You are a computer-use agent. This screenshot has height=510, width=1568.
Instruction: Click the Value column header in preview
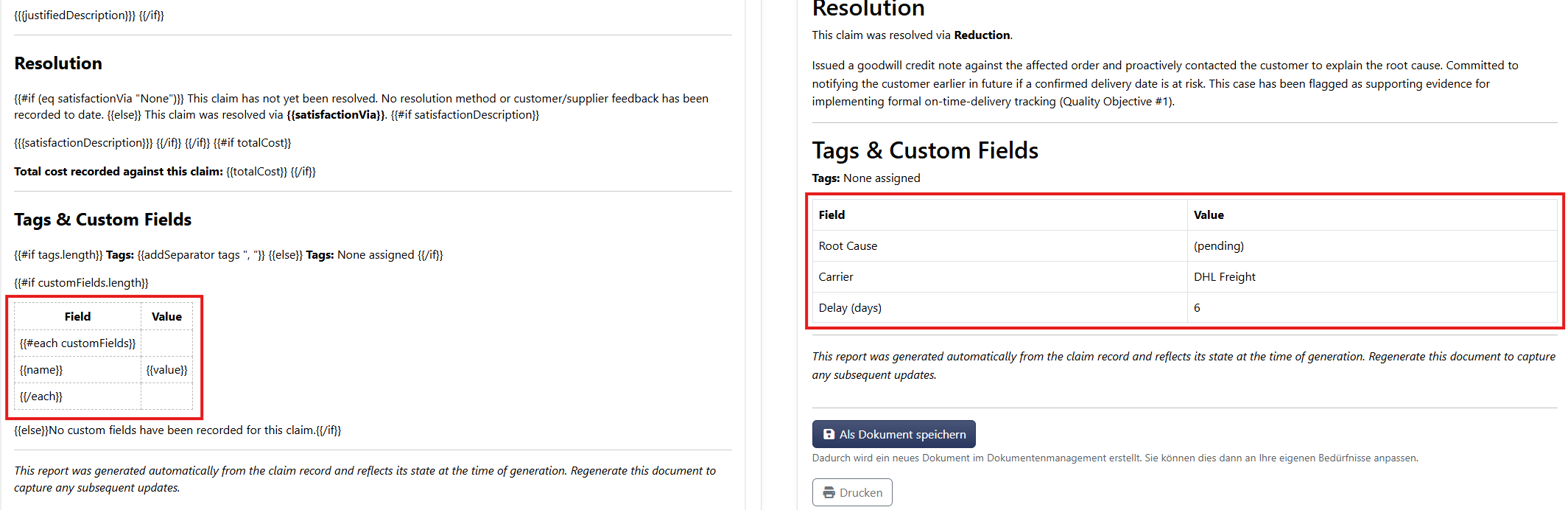point(1209,215)
